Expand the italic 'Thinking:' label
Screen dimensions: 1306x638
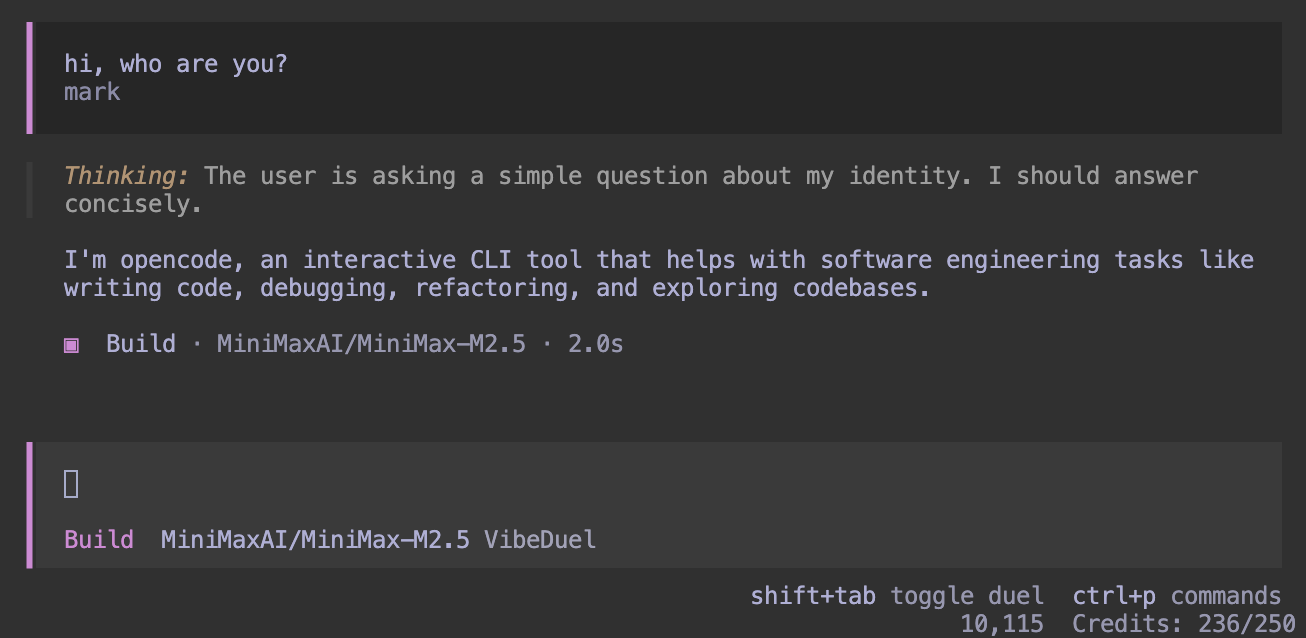[126, 176]
